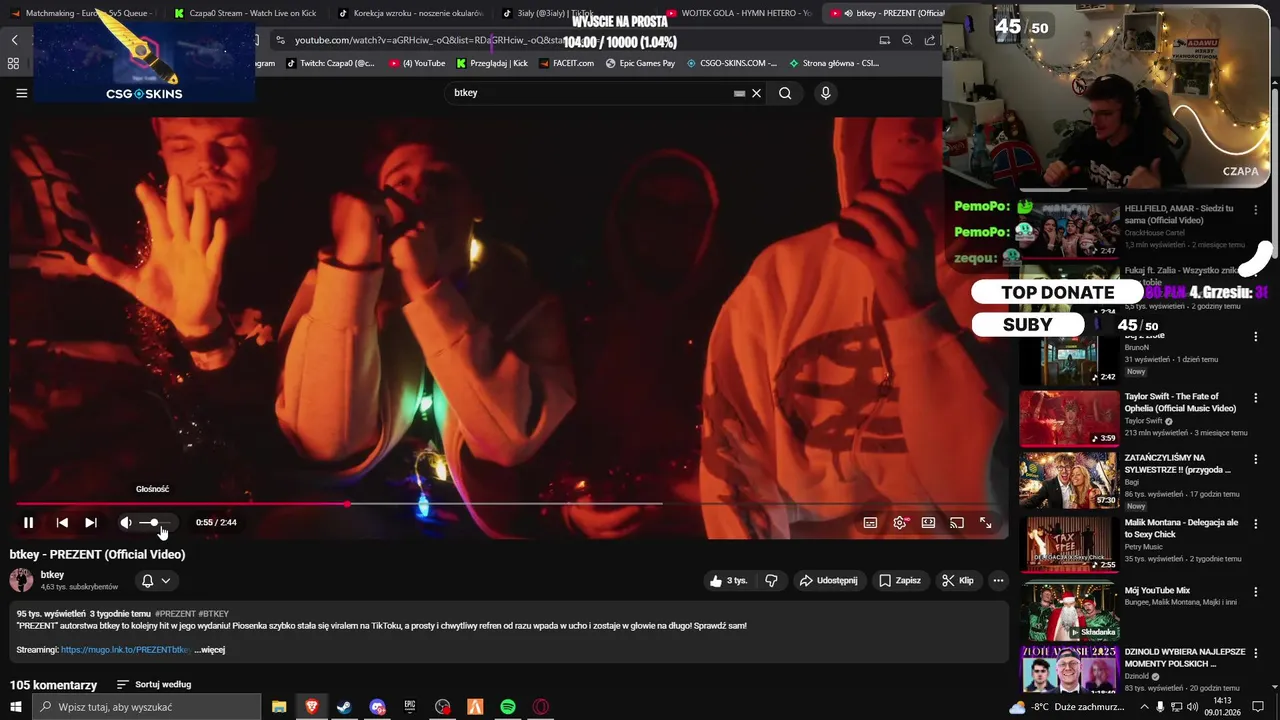This screenshot has width=1280, height=720.
Task: Submit search with the magnifier button
Action: [785, 93]
